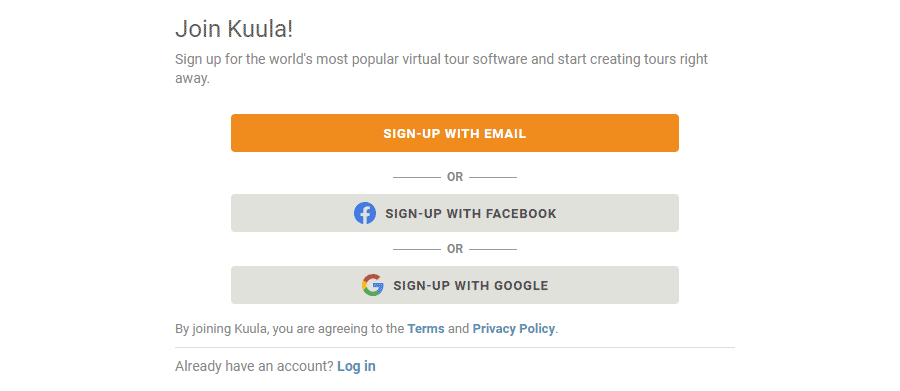Open the Terms link

point(426,329)
